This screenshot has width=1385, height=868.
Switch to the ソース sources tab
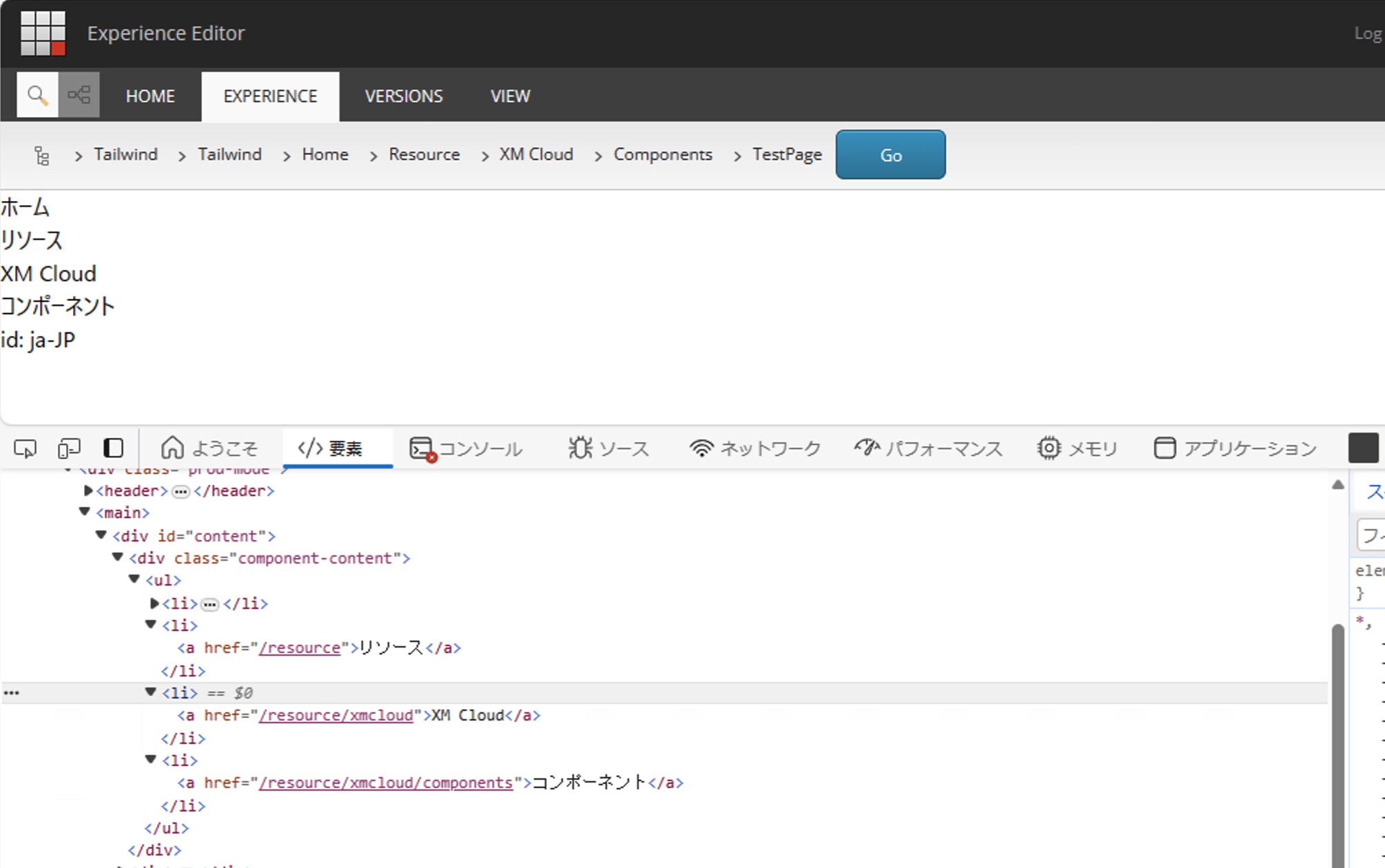(x=608, y=448)
